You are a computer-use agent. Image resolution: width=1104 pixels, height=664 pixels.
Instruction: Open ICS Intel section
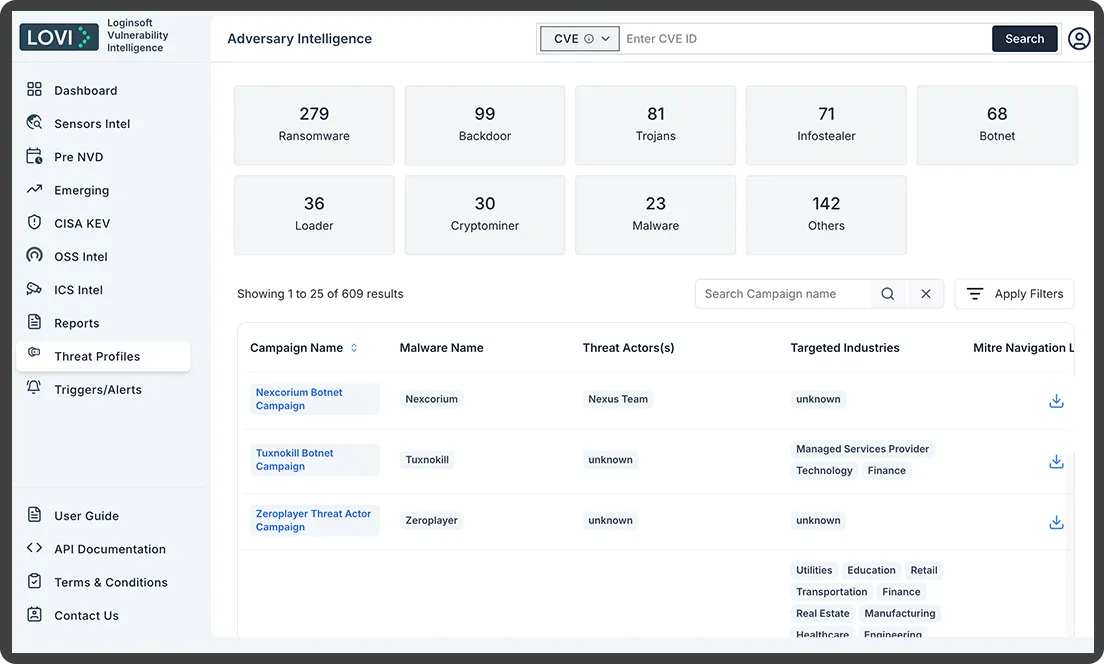click(78, 289)
